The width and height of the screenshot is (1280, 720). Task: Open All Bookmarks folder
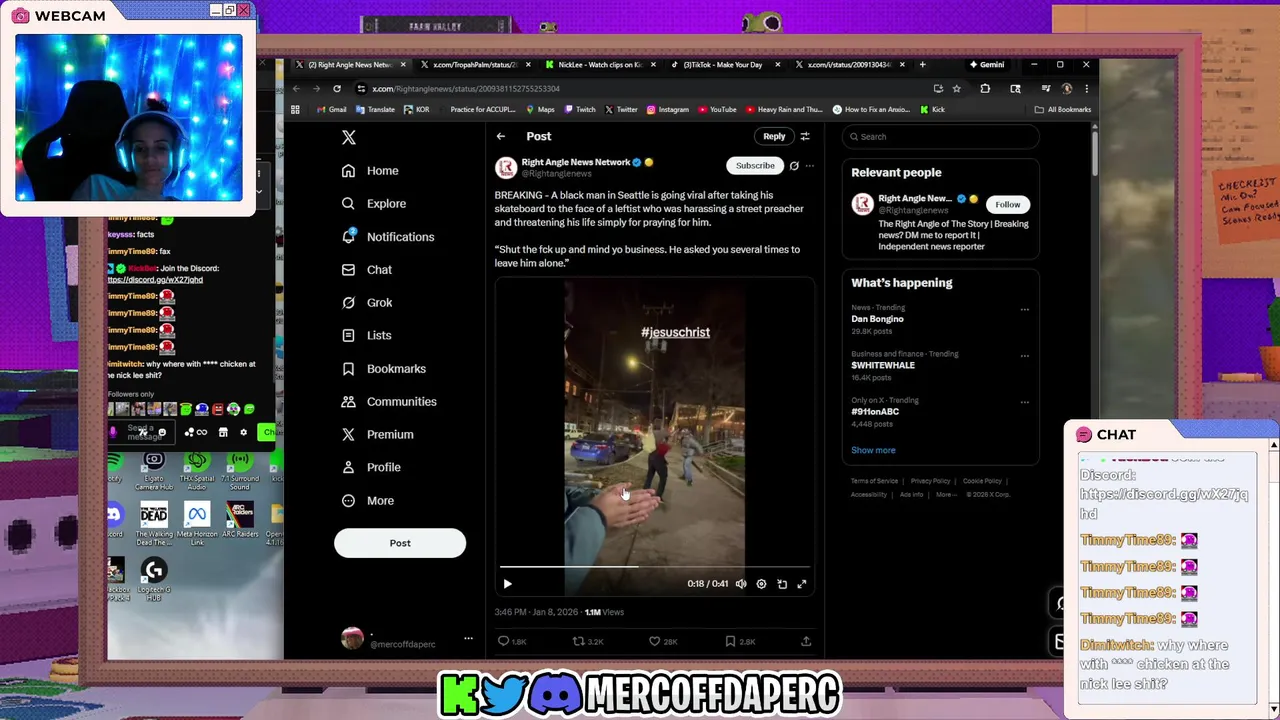tap(1063, 110)
